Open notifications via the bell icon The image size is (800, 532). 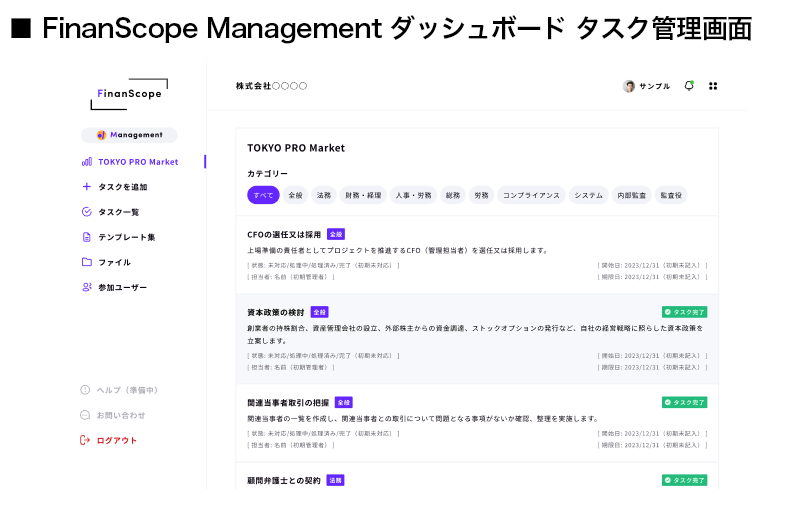click(x=689, y=86)
